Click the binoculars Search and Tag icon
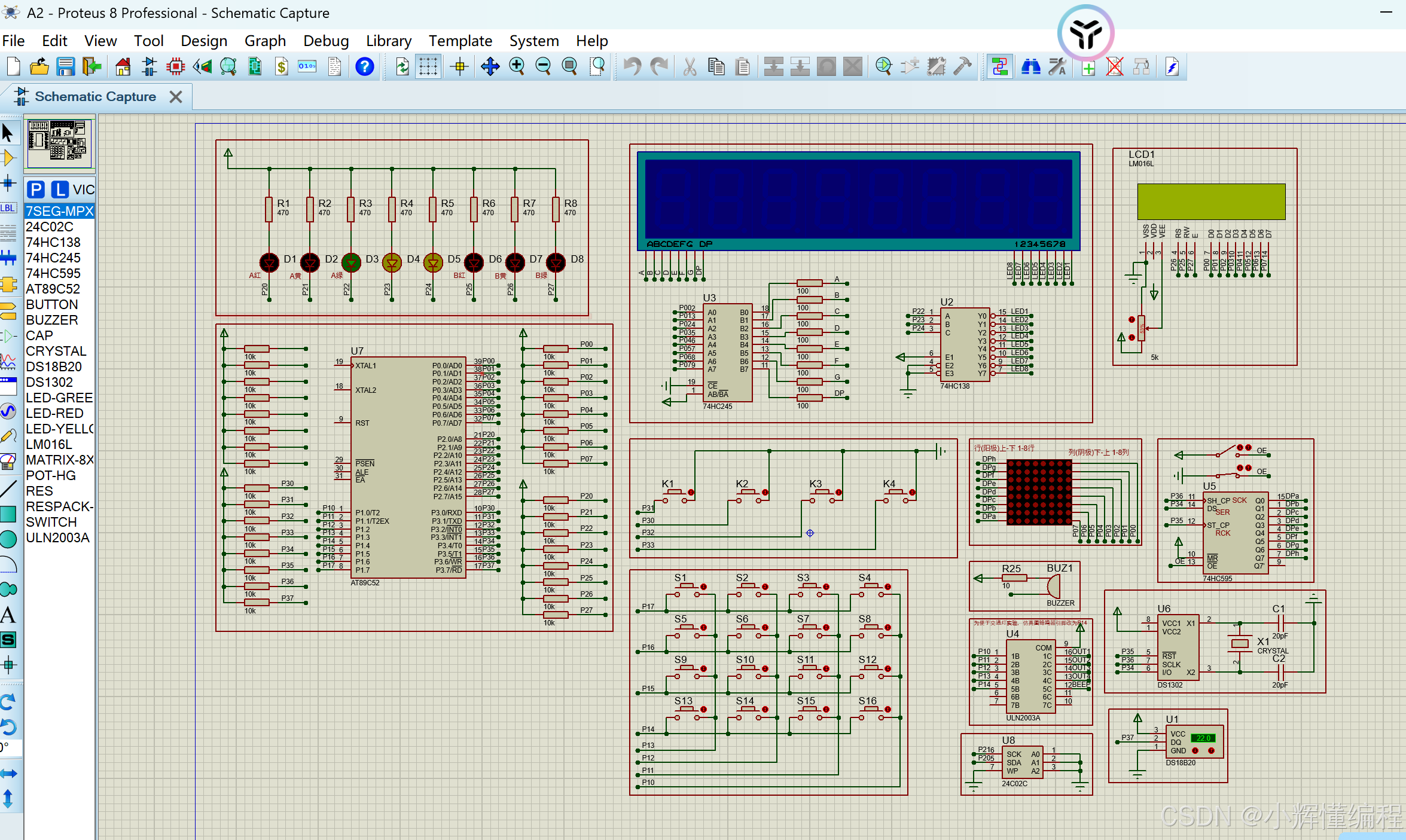The height and width of the screenshot is (840, 1406). [x=1030, y=66]
